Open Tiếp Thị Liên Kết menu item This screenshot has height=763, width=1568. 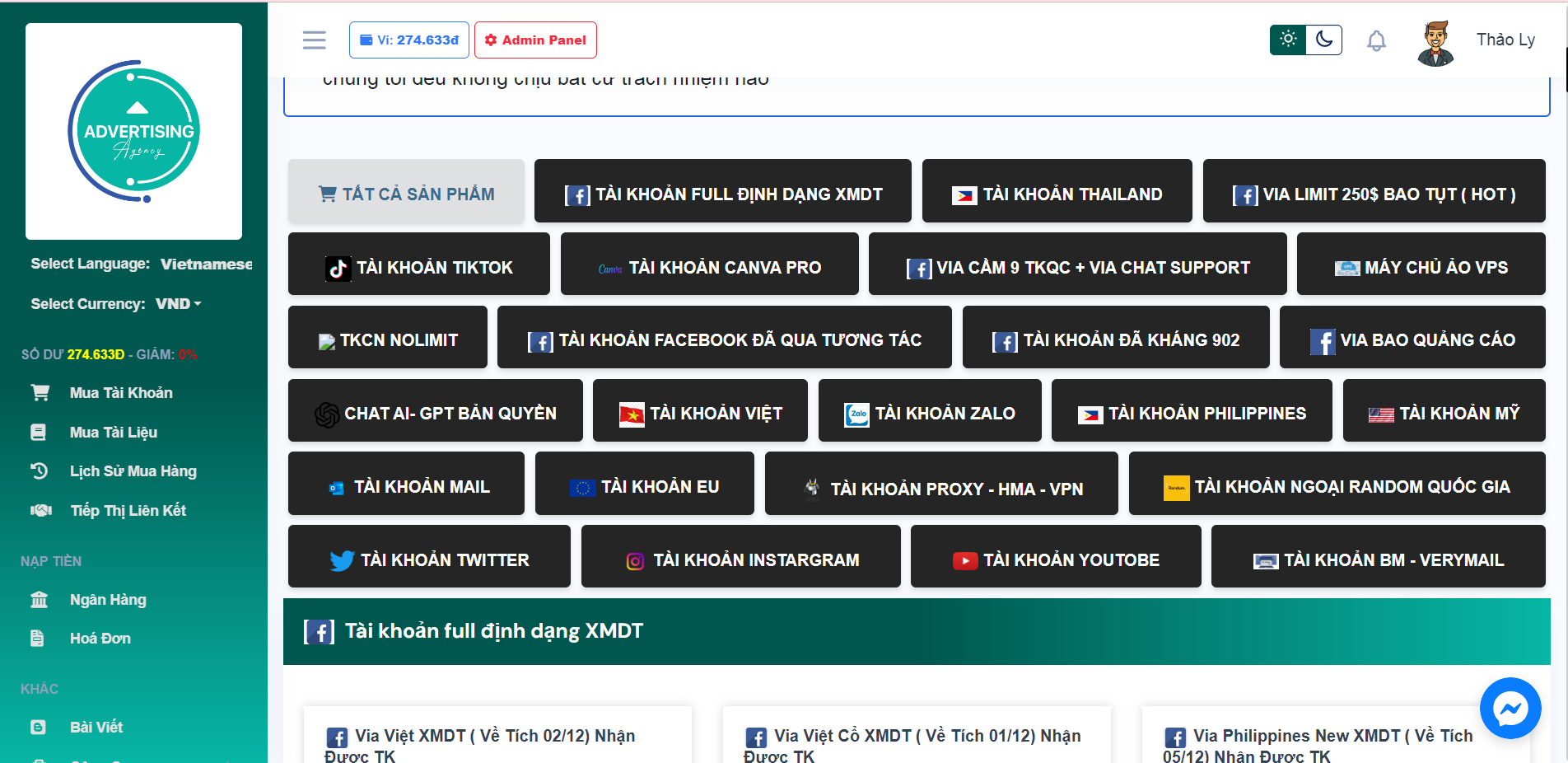coord(128,511)
